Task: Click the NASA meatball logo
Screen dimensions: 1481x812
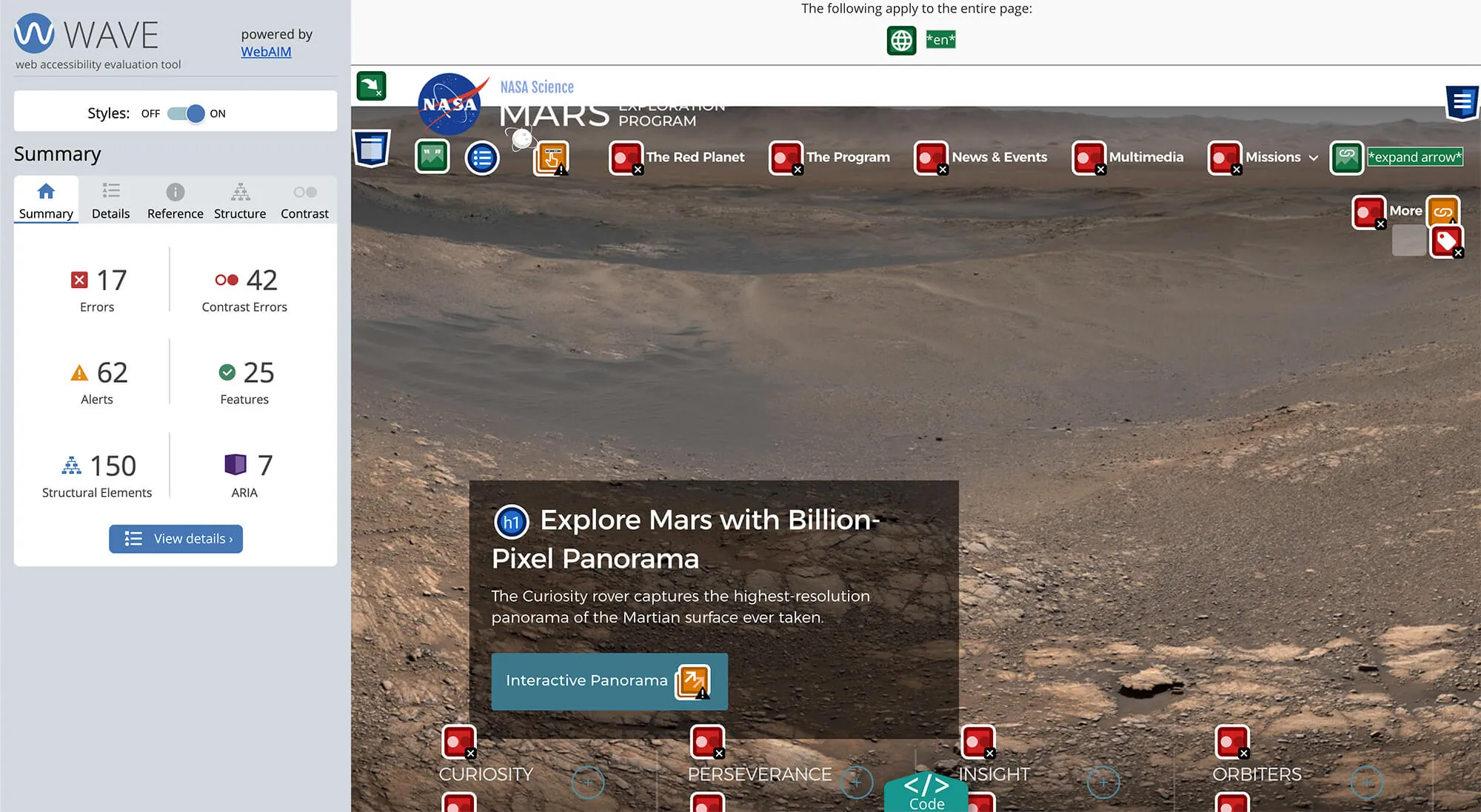Action: point(449,104)
